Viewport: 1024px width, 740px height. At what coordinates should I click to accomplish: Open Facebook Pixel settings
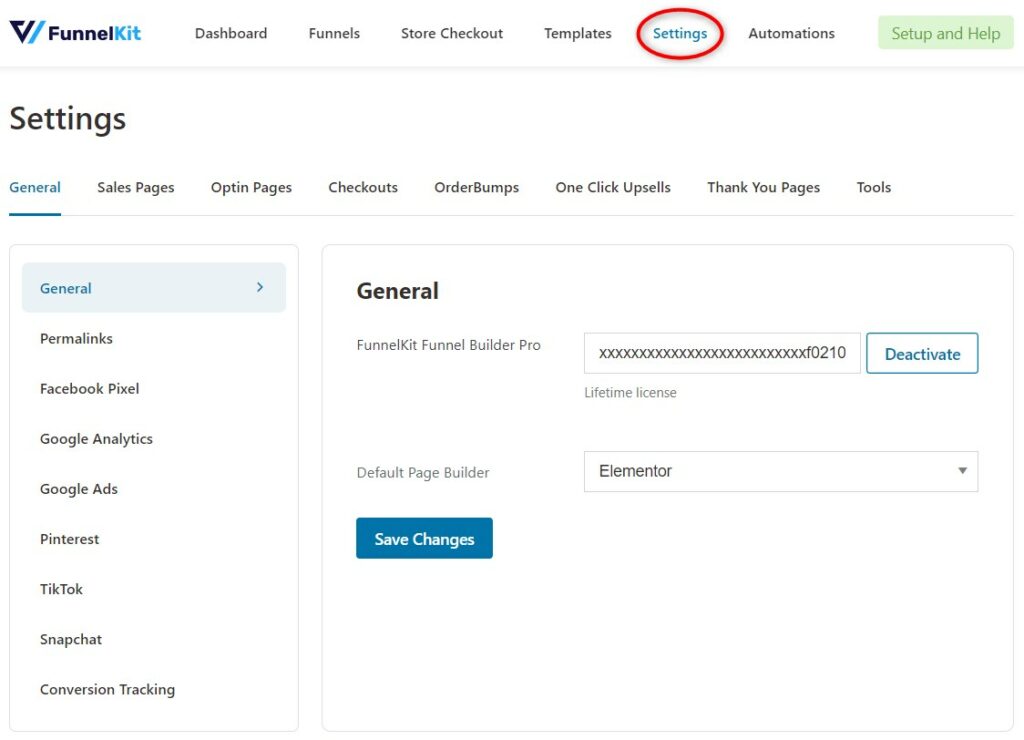pyautogui.click(x=89, y=389)
